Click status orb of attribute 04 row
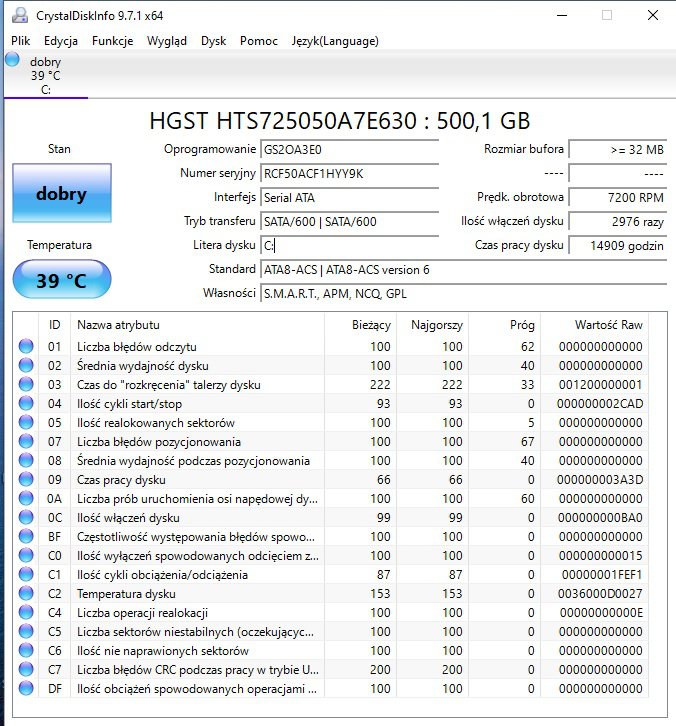The width and height of the screenshot is (676, 726). (26, 403)
